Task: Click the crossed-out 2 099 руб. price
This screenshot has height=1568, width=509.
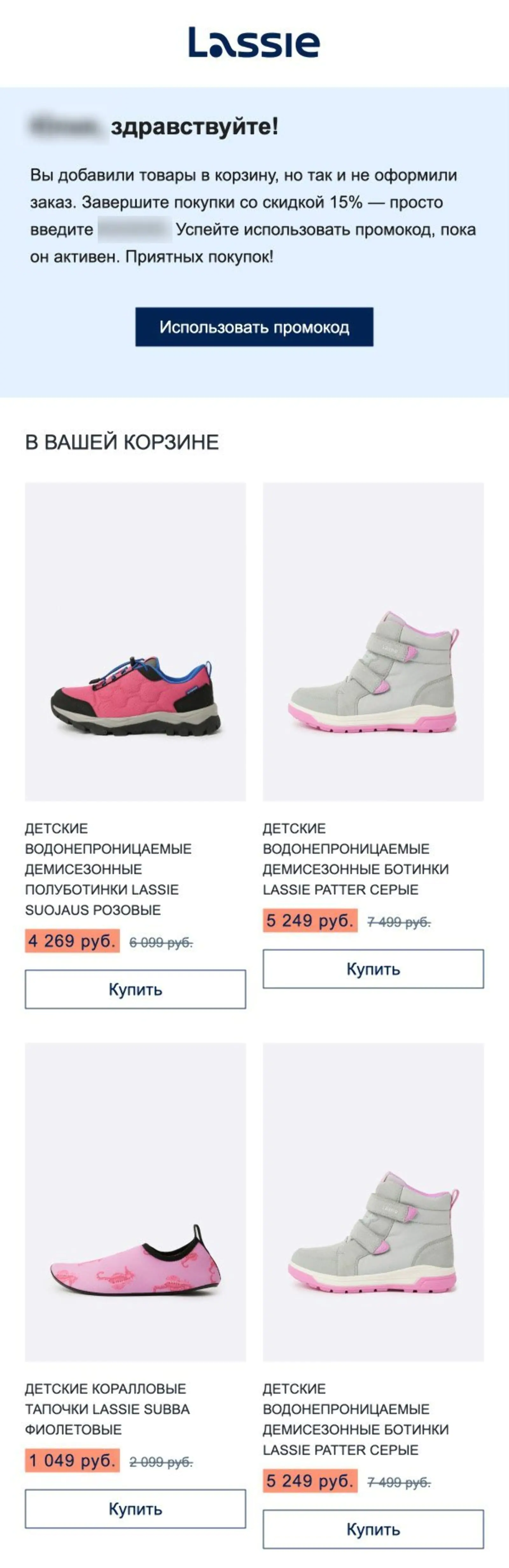Action: click(x=161, y=1461)
